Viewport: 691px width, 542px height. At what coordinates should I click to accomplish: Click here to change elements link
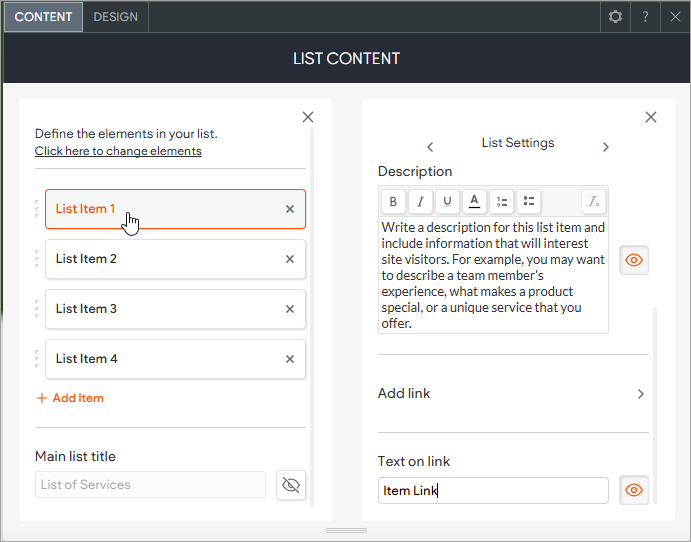click(118, 151)
